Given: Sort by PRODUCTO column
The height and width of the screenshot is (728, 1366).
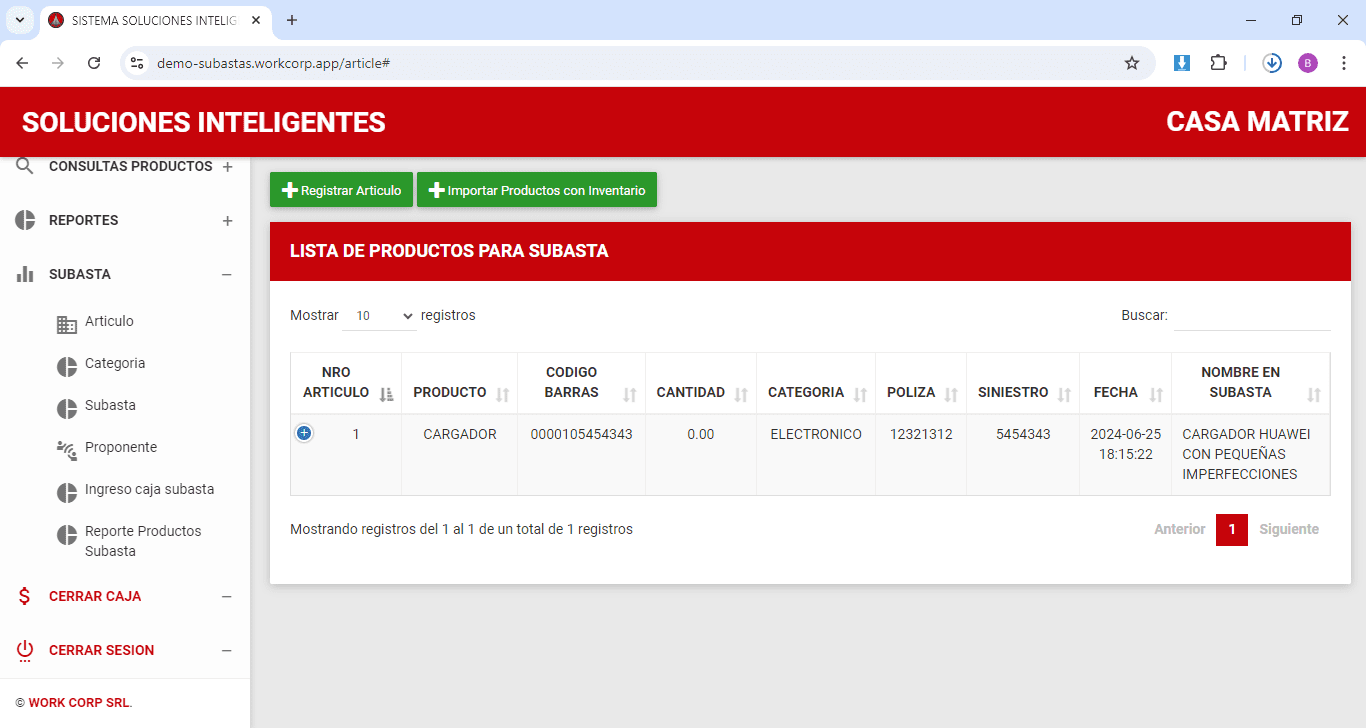Looking at the screenshot, I should point(459,383).
